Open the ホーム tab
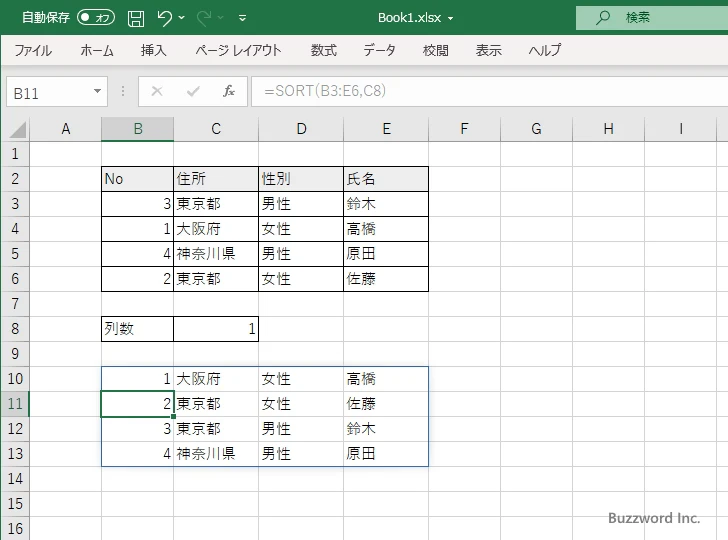This screenshot has width=728, height=540. pos(97,50)
